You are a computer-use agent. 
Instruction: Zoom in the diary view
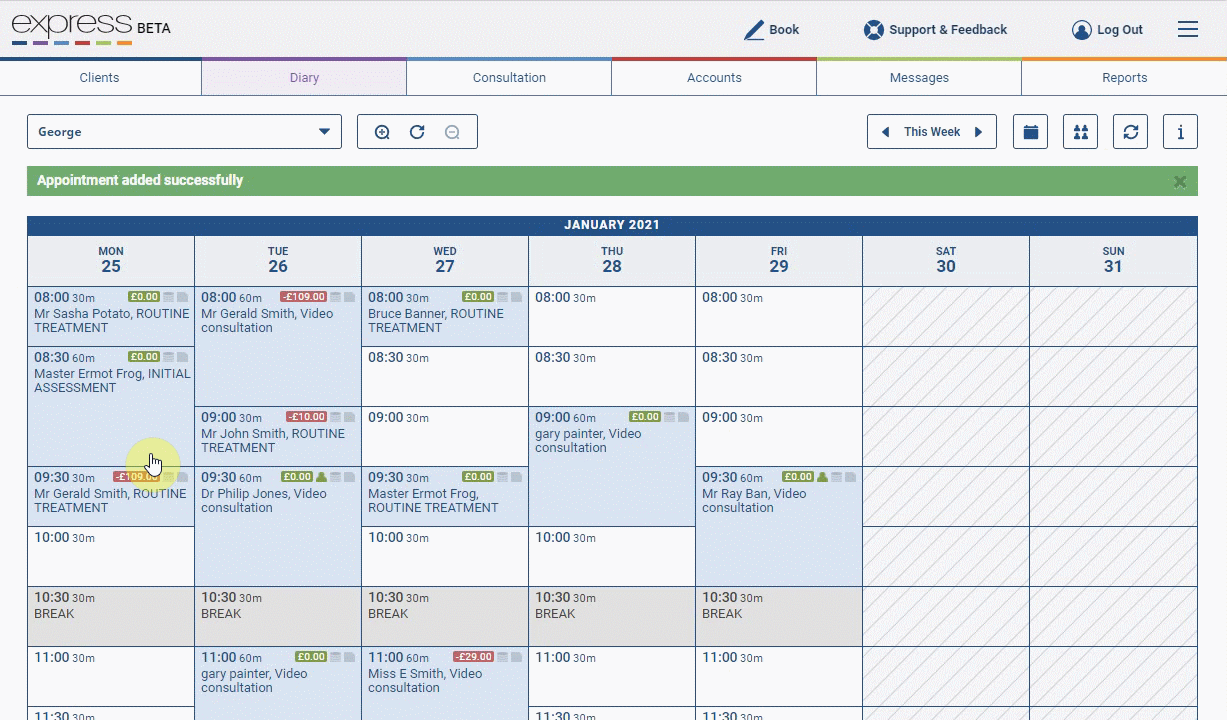382,132
